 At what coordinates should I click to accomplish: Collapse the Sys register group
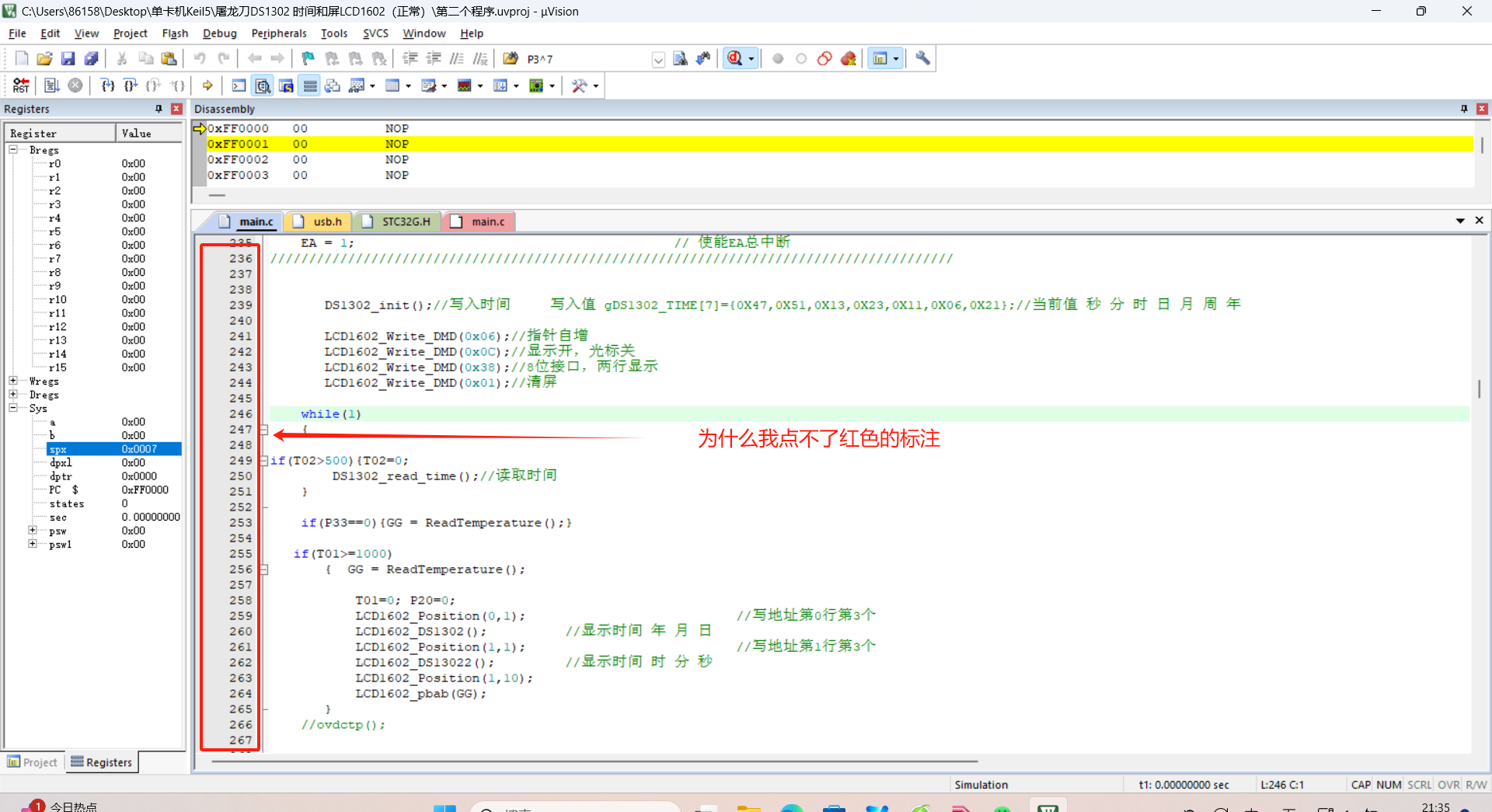click(x=13, y=408)
